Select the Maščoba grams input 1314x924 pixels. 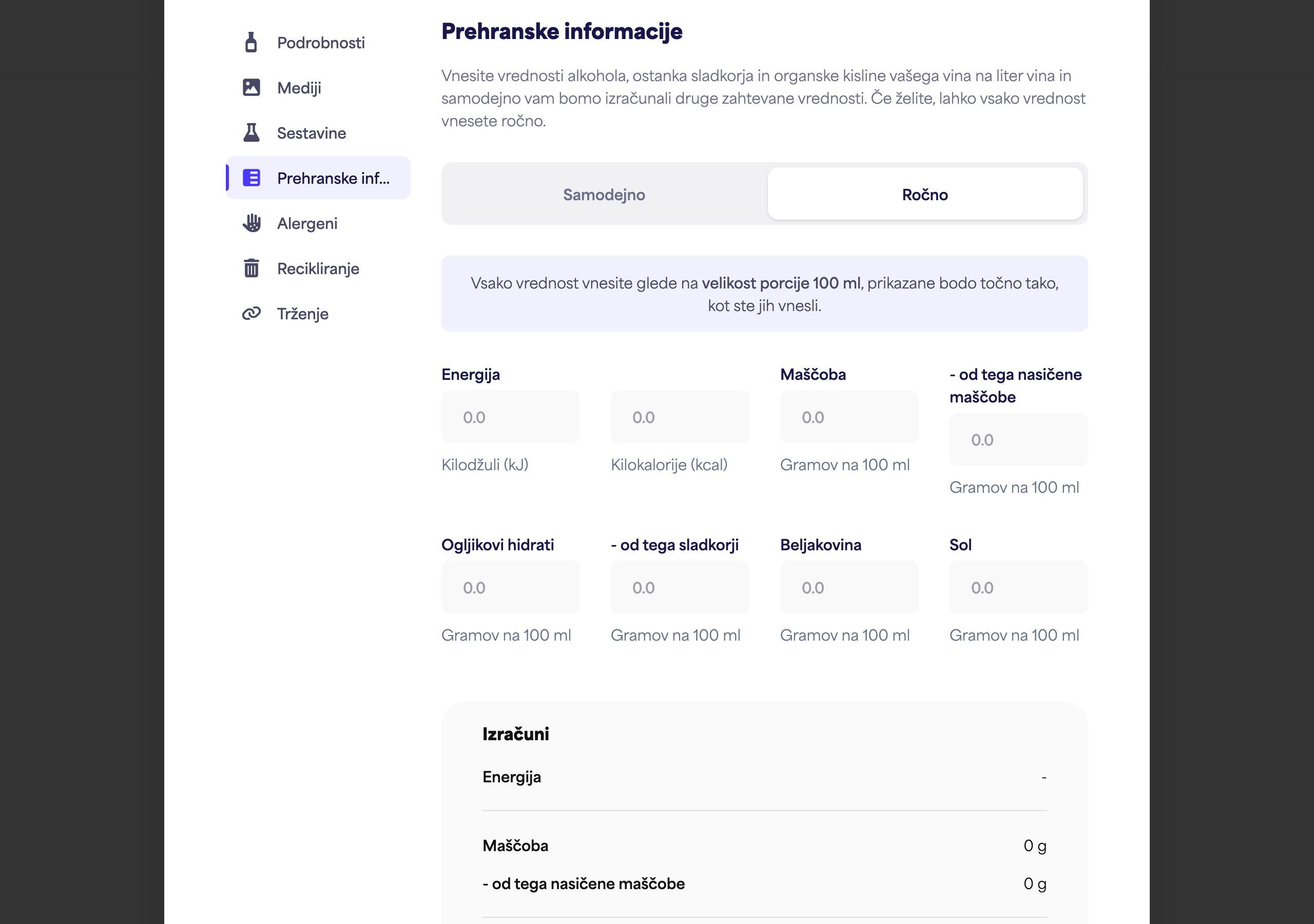click(849, 417)
